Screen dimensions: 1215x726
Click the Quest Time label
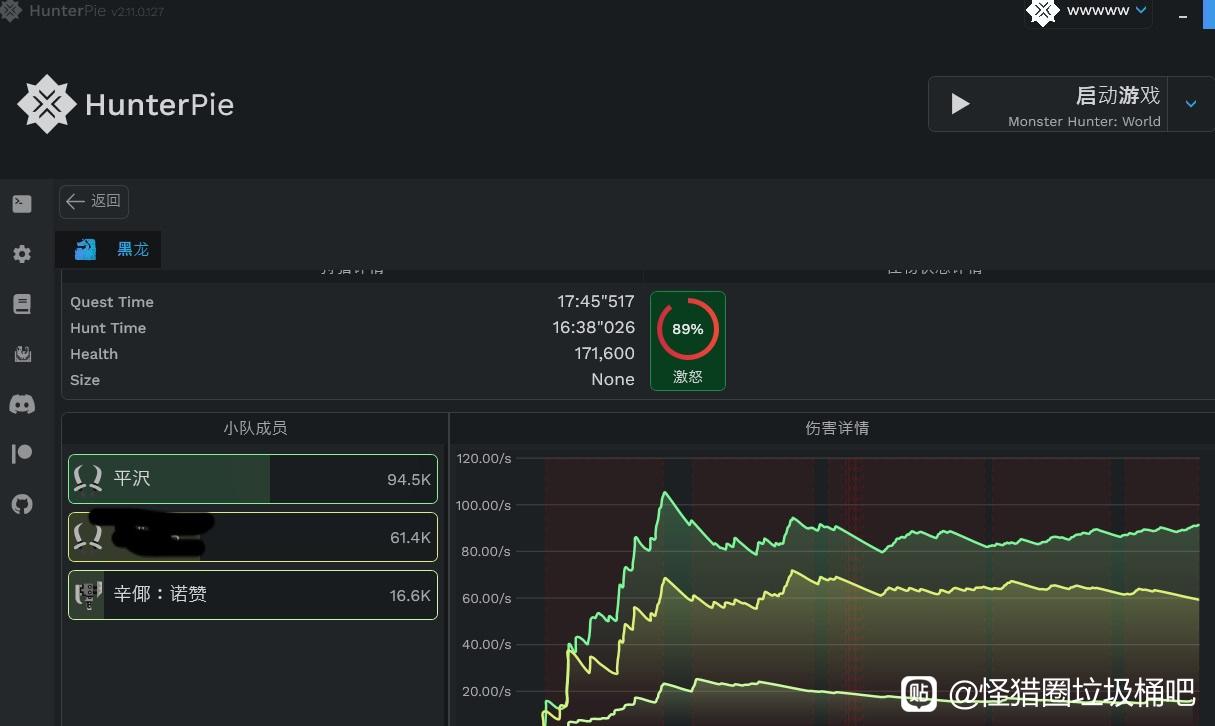coord(112,302)
